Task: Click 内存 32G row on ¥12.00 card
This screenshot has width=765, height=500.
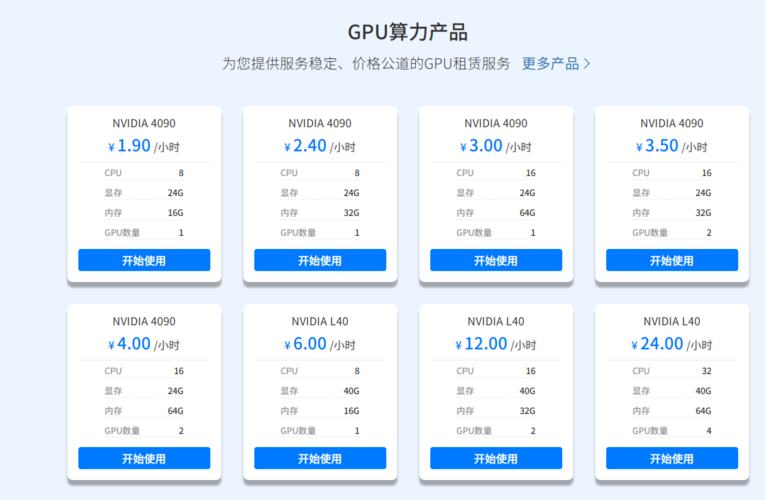Action: pos(496,411)
